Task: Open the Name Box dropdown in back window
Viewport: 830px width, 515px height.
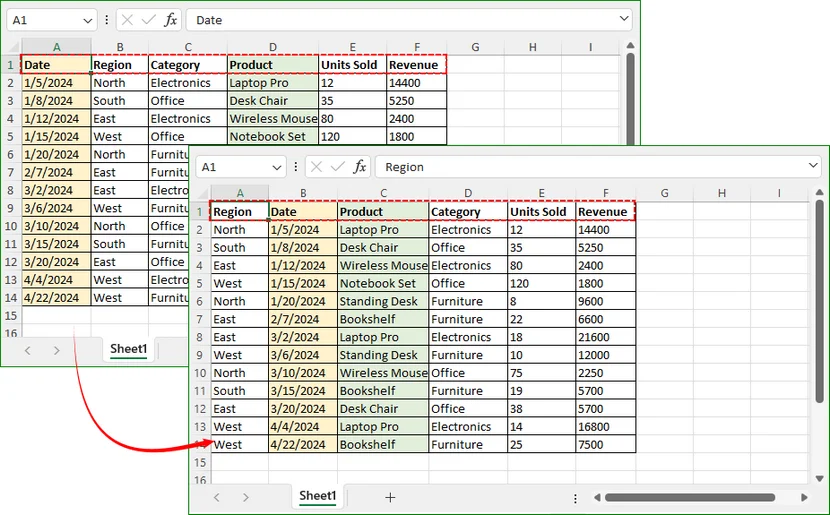Action: [x=87, y=21]
